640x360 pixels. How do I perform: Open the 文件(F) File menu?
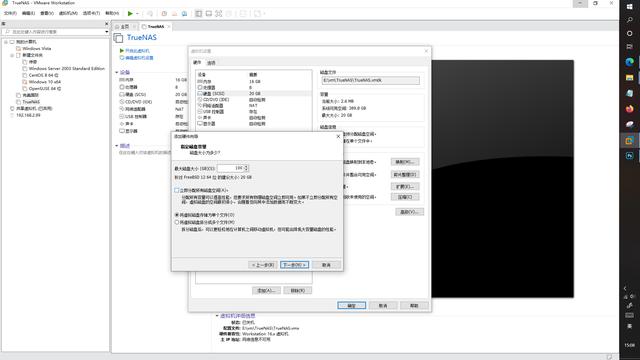(10, 13)
